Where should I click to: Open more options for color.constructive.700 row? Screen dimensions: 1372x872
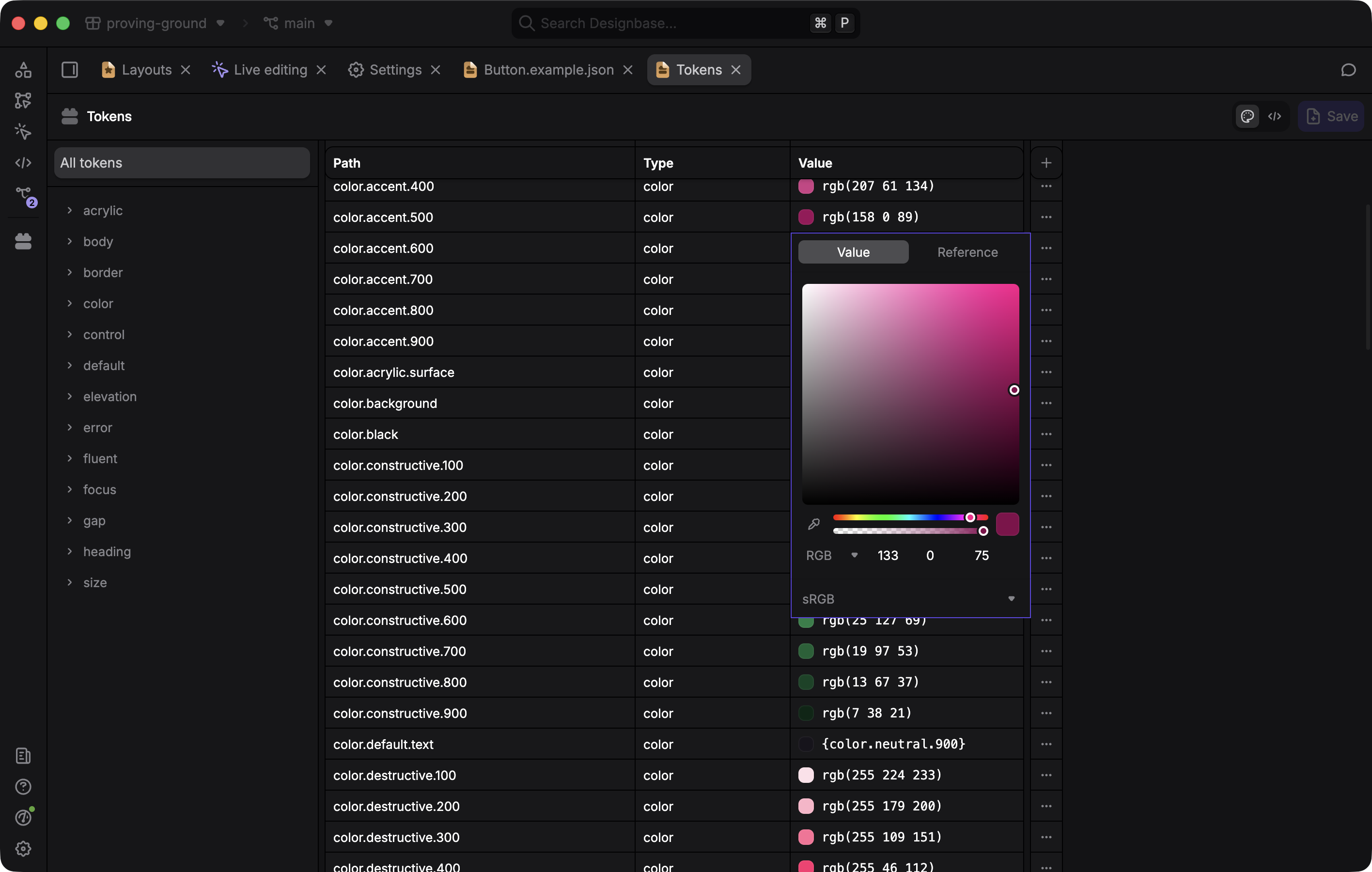pyautogui.click(x=1046, y=651)
